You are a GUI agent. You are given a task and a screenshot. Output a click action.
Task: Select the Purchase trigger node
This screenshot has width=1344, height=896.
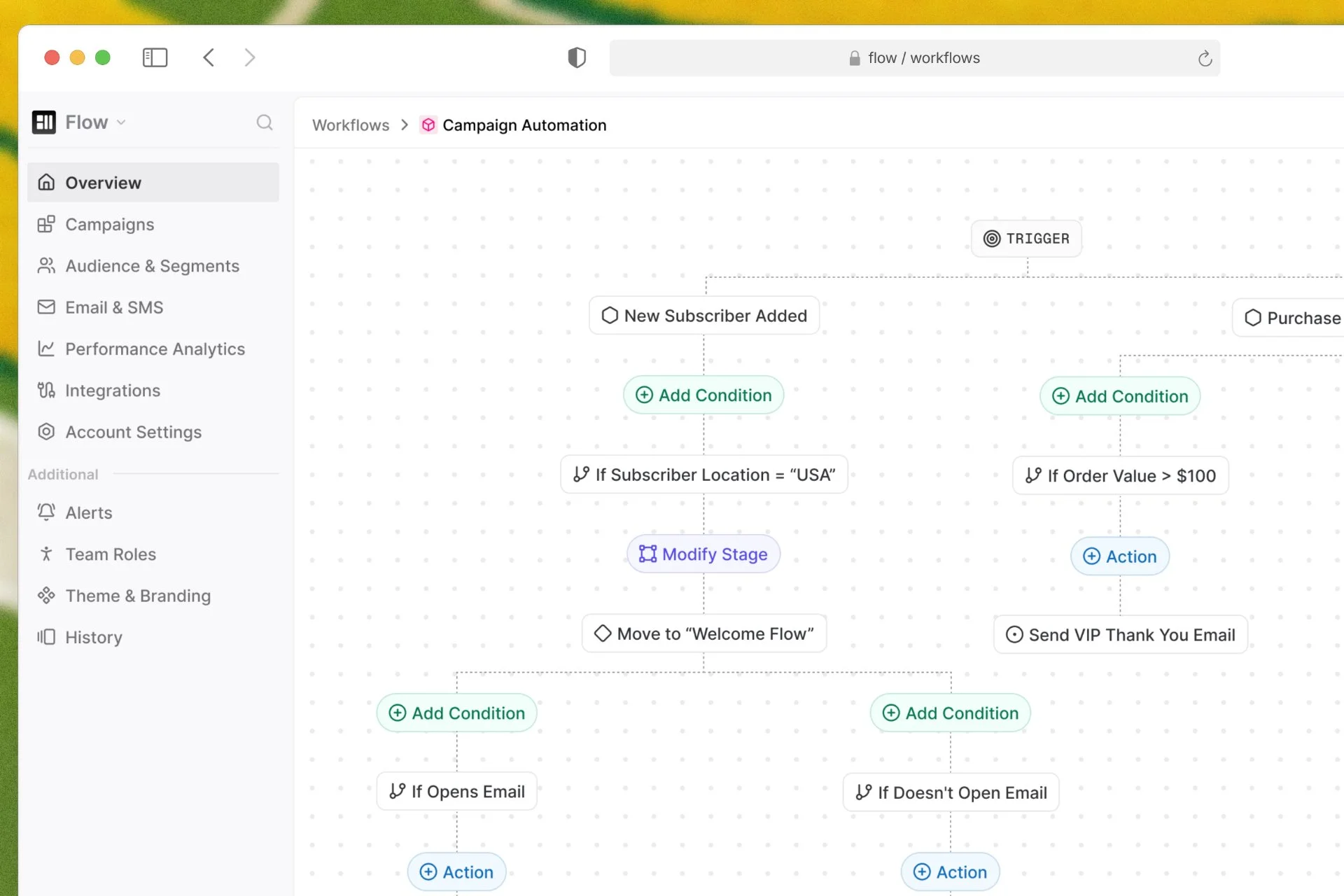coord(1289,318)
